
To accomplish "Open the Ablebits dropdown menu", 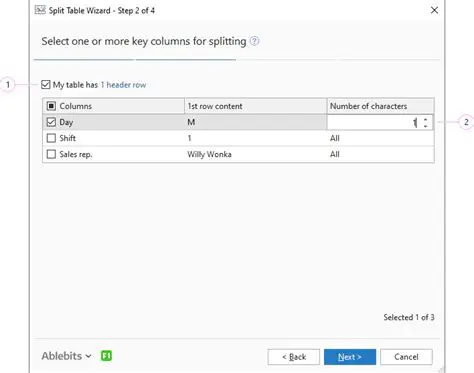I will (66, 356).
